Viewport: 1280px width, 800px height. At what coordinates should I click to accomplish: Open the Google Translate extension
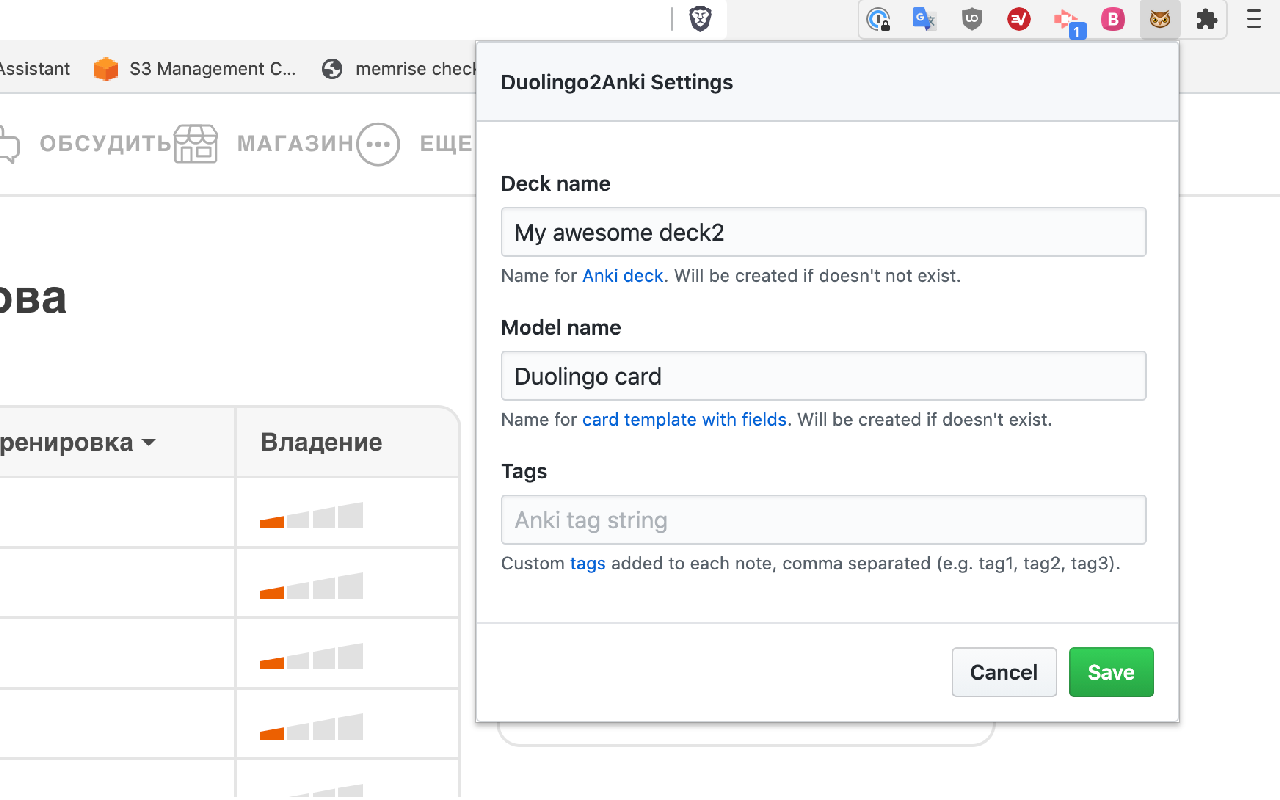click(x=925, y=19)
